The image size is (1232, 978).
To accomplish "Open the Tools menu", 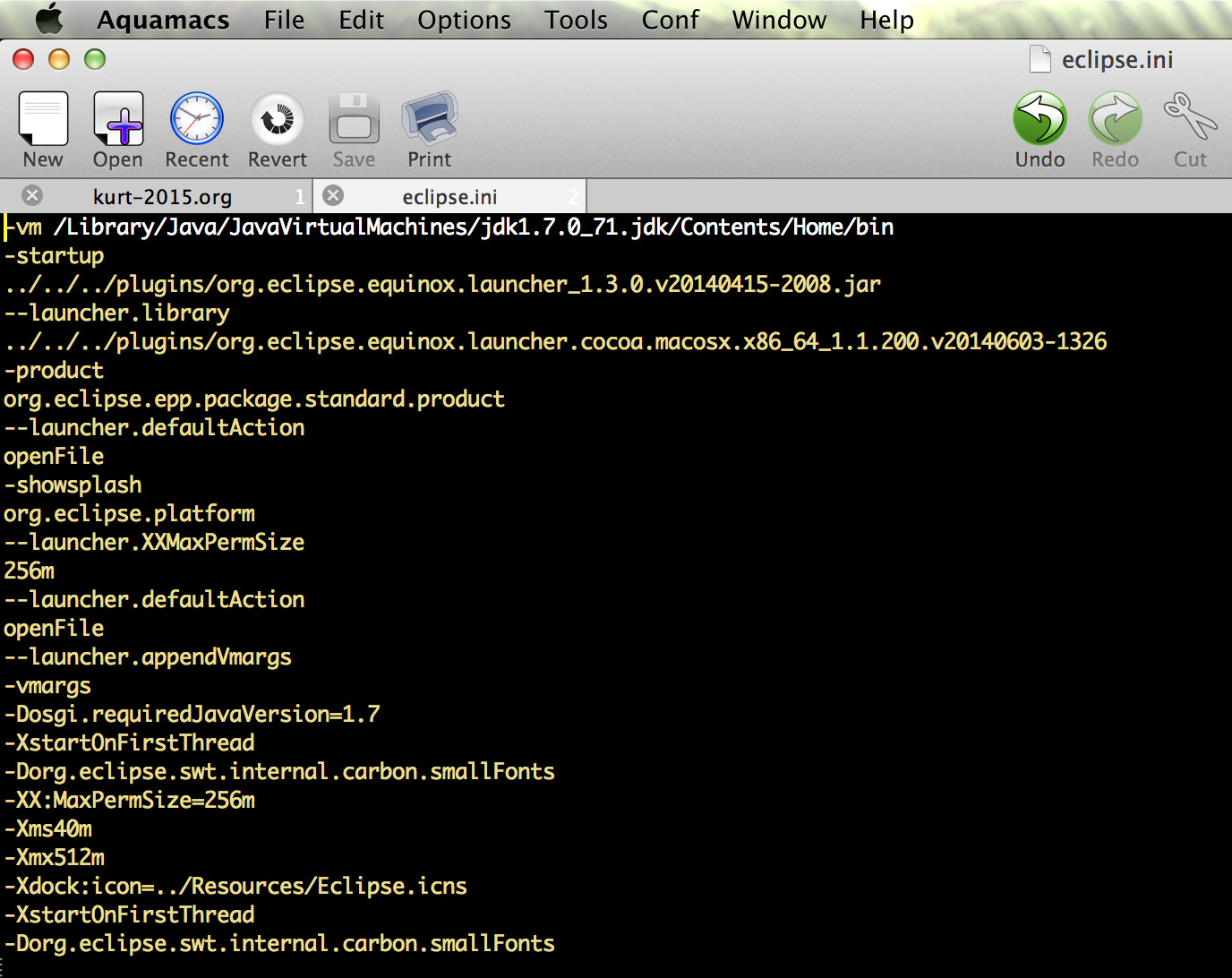I will [576, 20].
